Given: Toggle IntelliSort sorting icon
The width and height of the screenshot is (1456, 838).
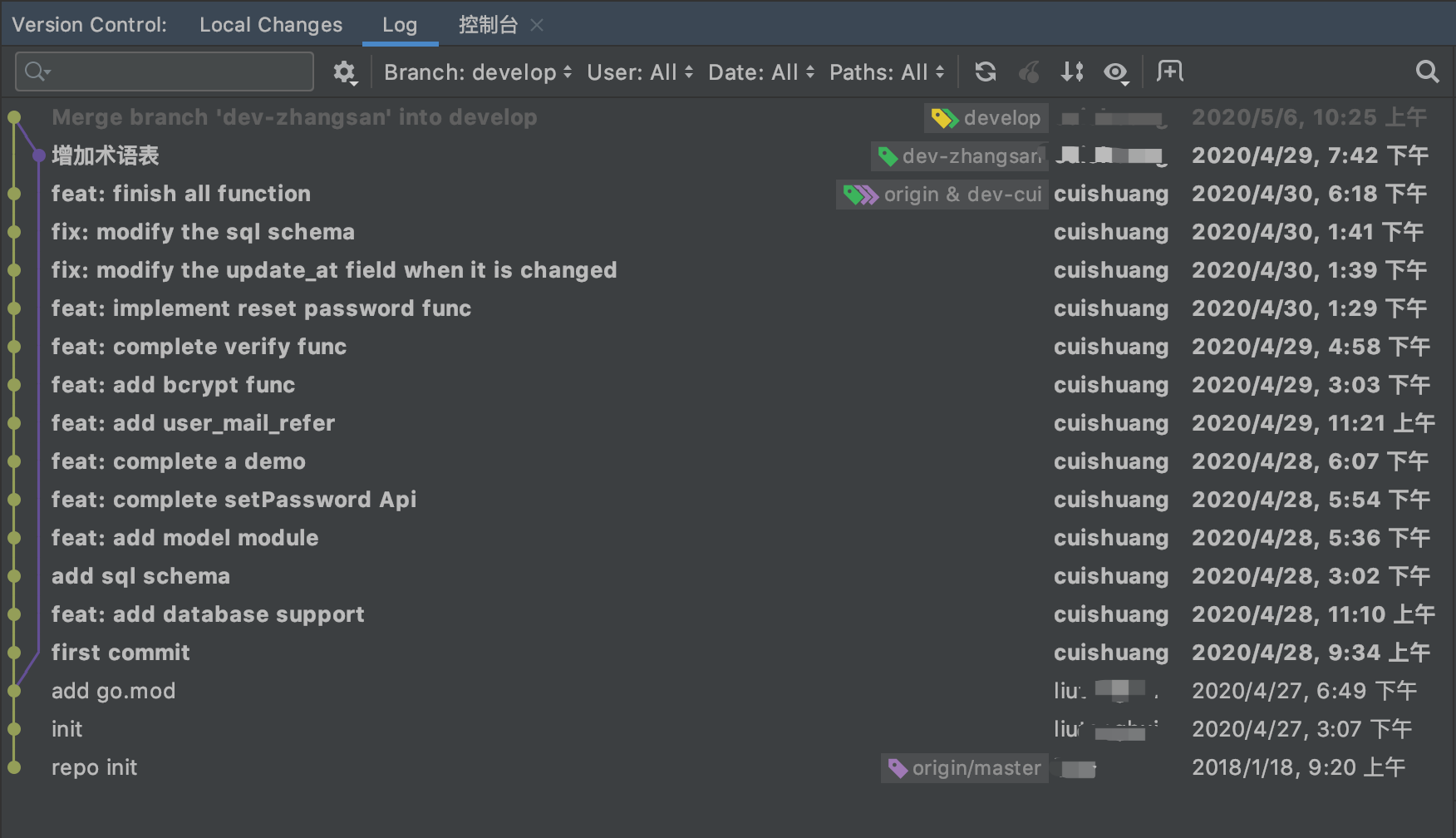Looking at the screenshot, I should point(1072,72).
